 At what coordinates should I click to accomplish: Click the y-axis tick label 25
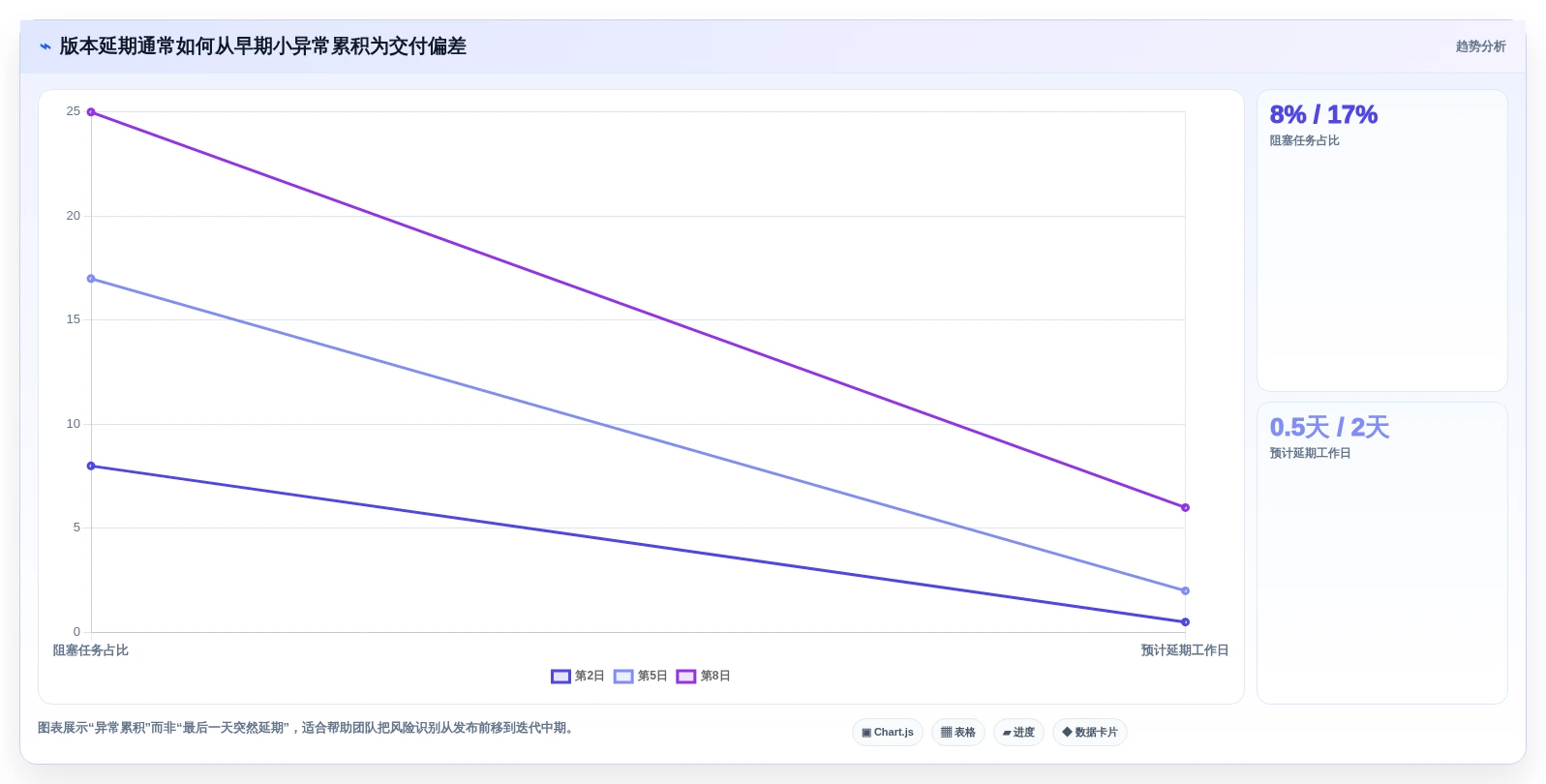click(x=74, y=111)
